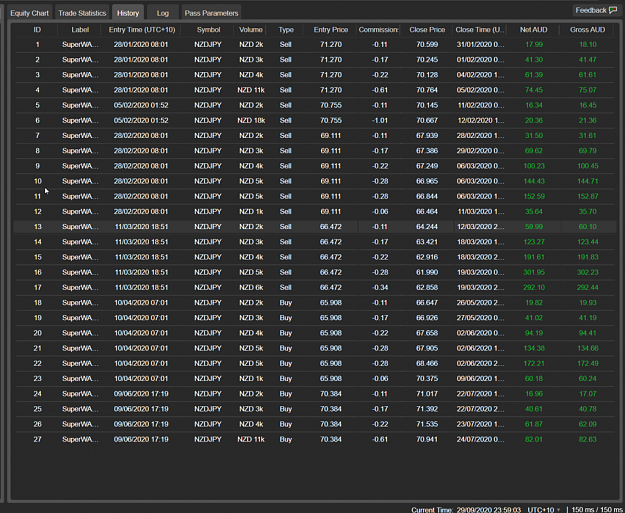The height and width of the screenshot is (513, 625).
Task: Click the Feedback button
Action: tap(596, 10)
